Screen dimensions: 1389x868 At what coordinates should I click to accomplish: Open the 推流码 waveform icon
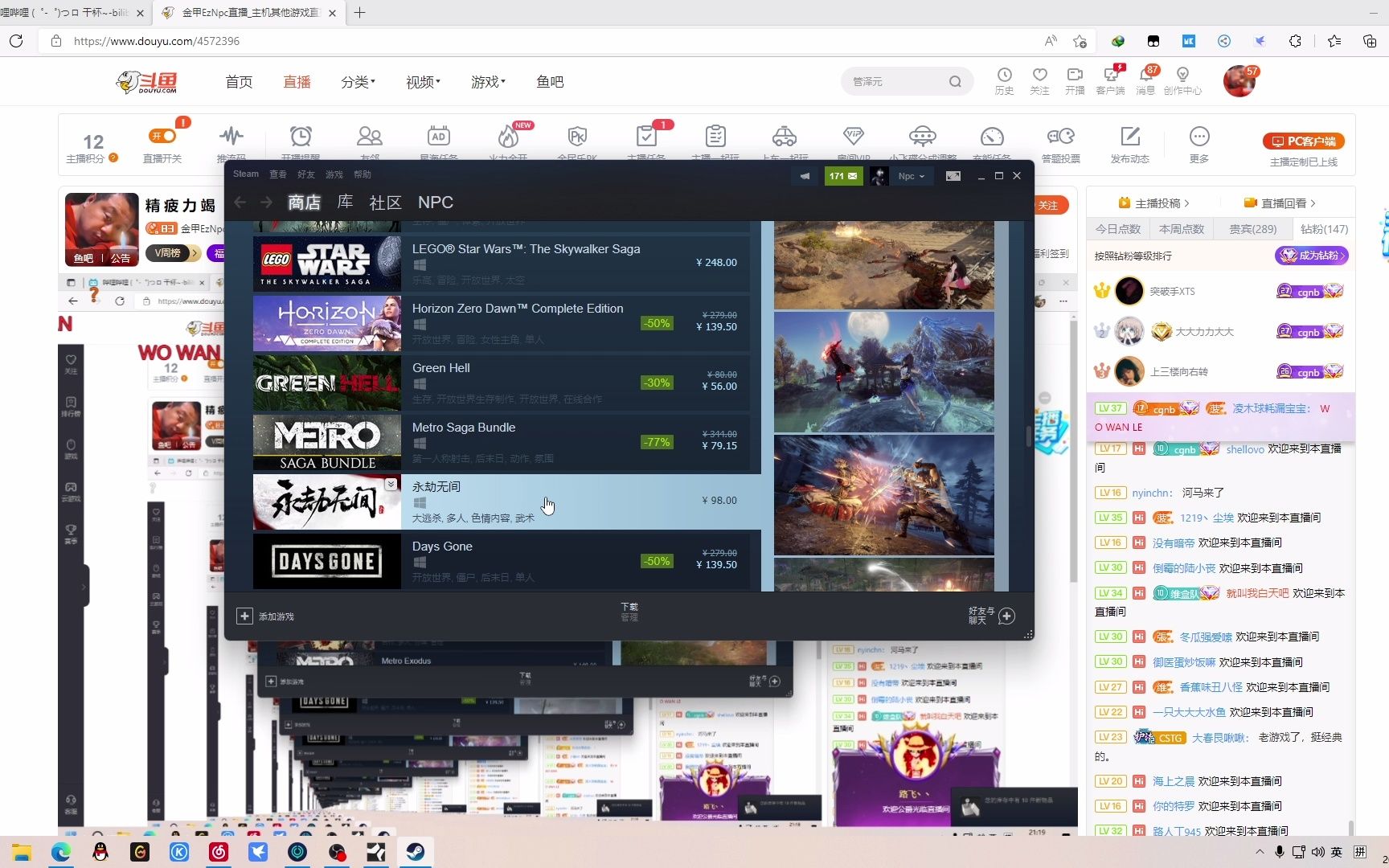pos(231,136)
